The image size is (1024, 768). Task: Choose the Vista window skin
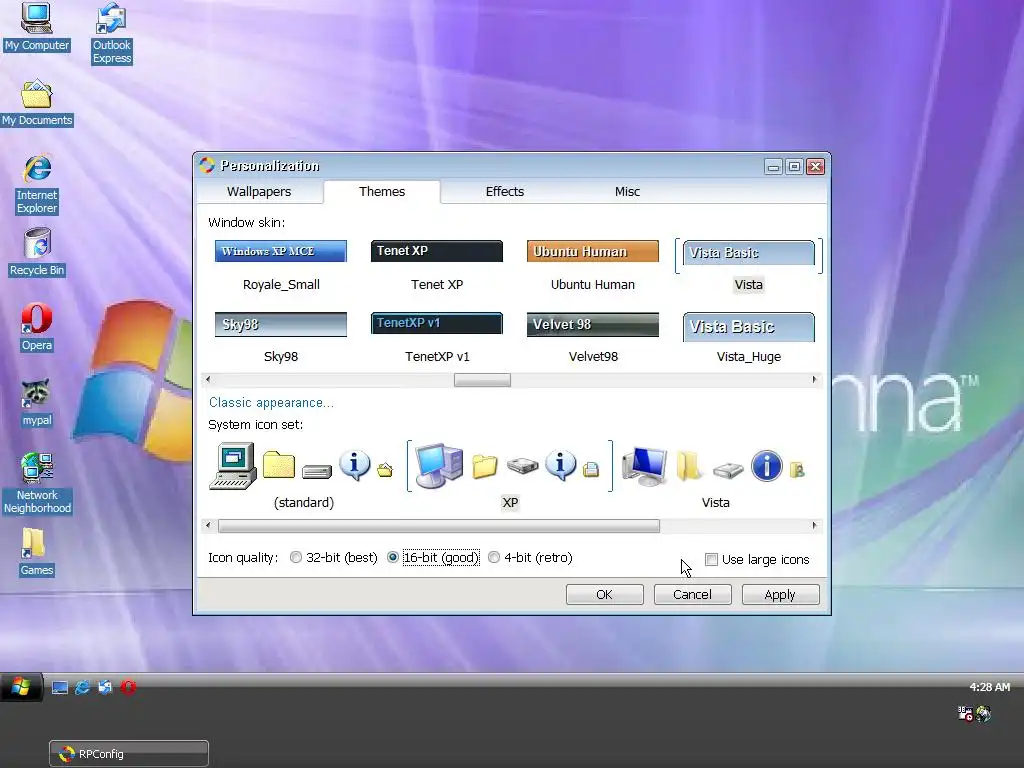click(748, 266)
